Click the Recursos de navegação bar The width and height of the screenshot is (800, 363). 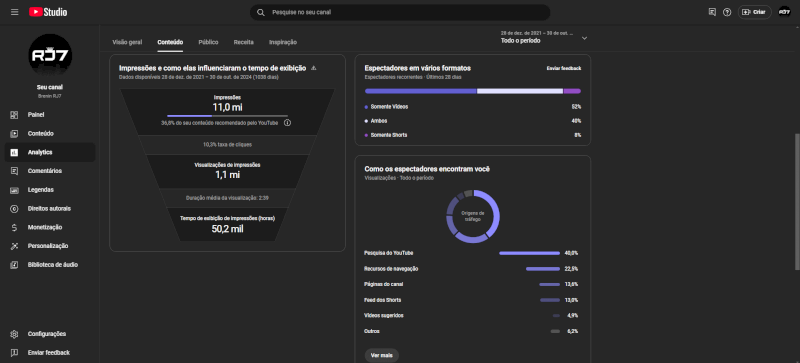543,269
